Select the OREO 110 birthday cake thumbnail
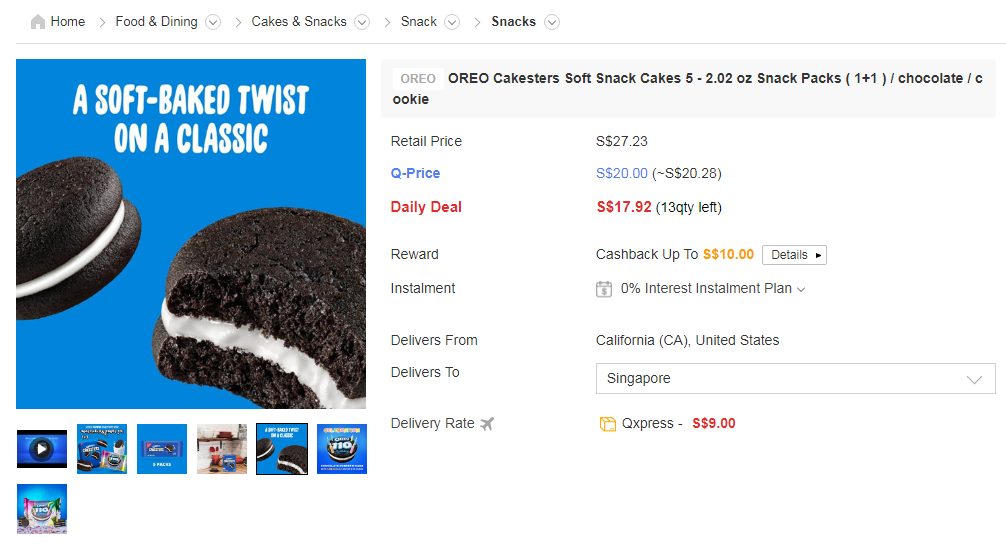The height and width of the screenshot is (544, 1006). point(342,449)
